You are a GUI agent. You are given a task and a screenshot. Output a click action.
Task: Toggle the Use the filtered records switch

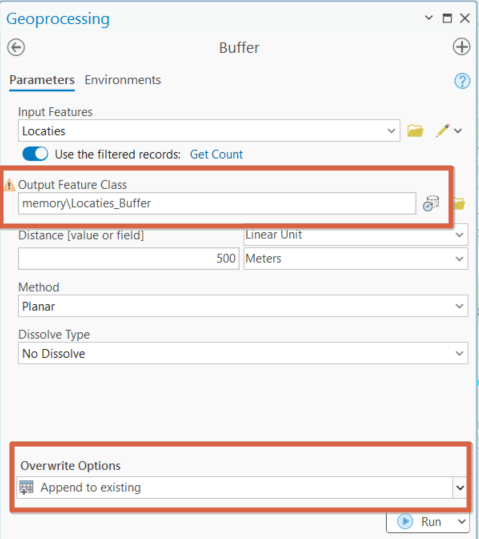(35, 154)
